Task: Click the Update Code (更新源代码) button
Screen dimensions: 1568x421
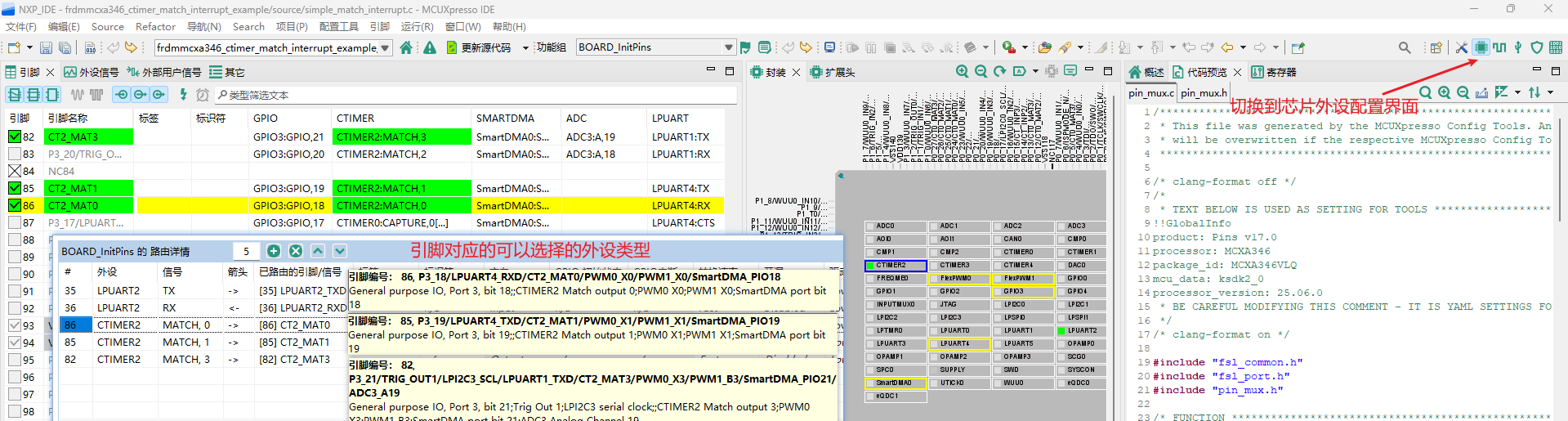Action: pos(479,47)
